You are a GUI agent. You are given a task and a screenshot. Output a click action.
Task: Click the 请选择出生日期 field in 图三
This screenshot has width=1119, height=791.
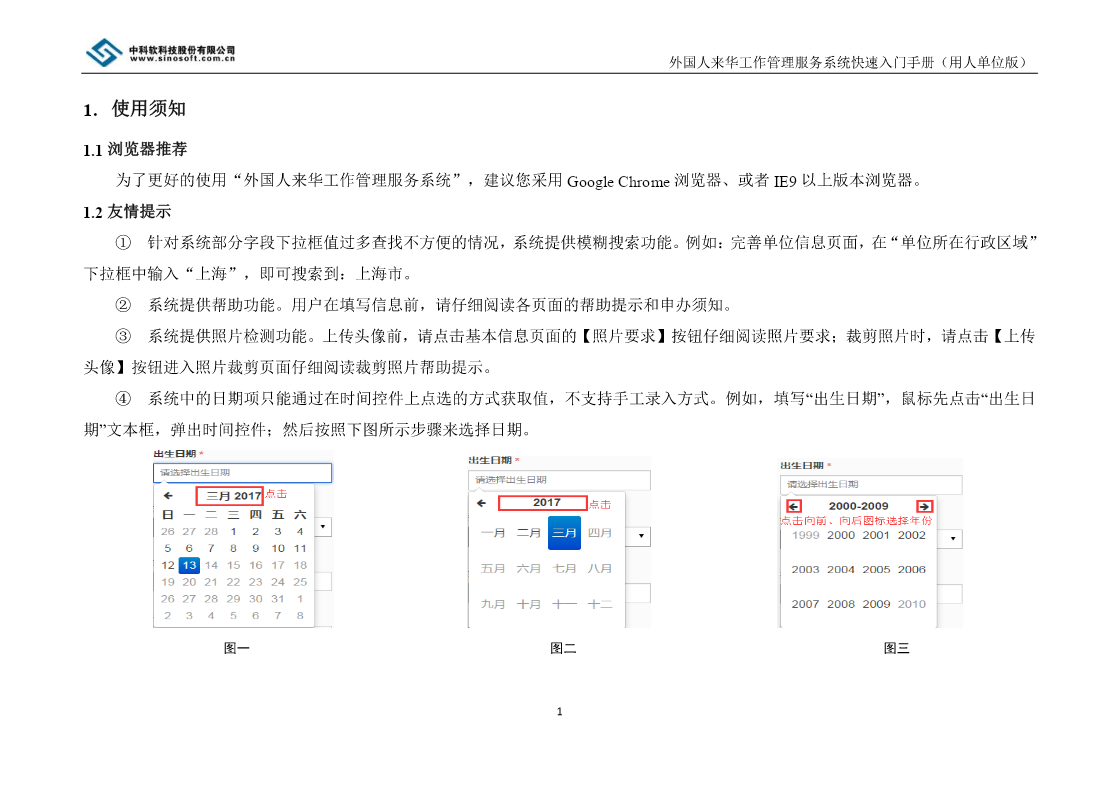pyautogui.click(x=871, y=484)
